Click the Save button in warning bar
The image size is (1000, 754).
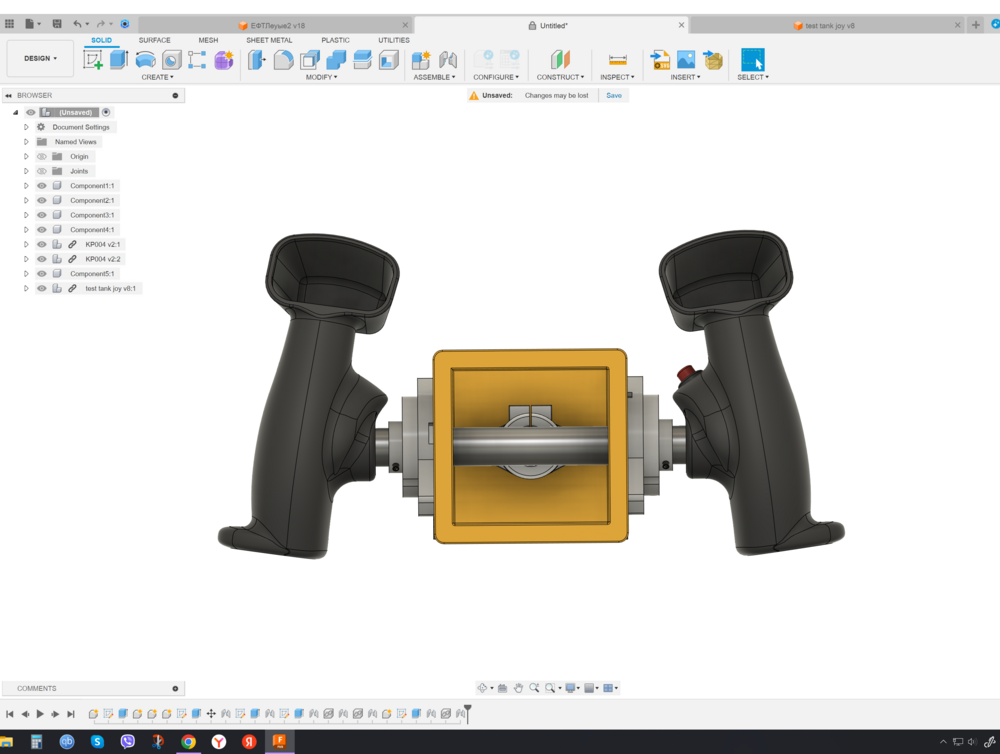click(x=613, y=94)
